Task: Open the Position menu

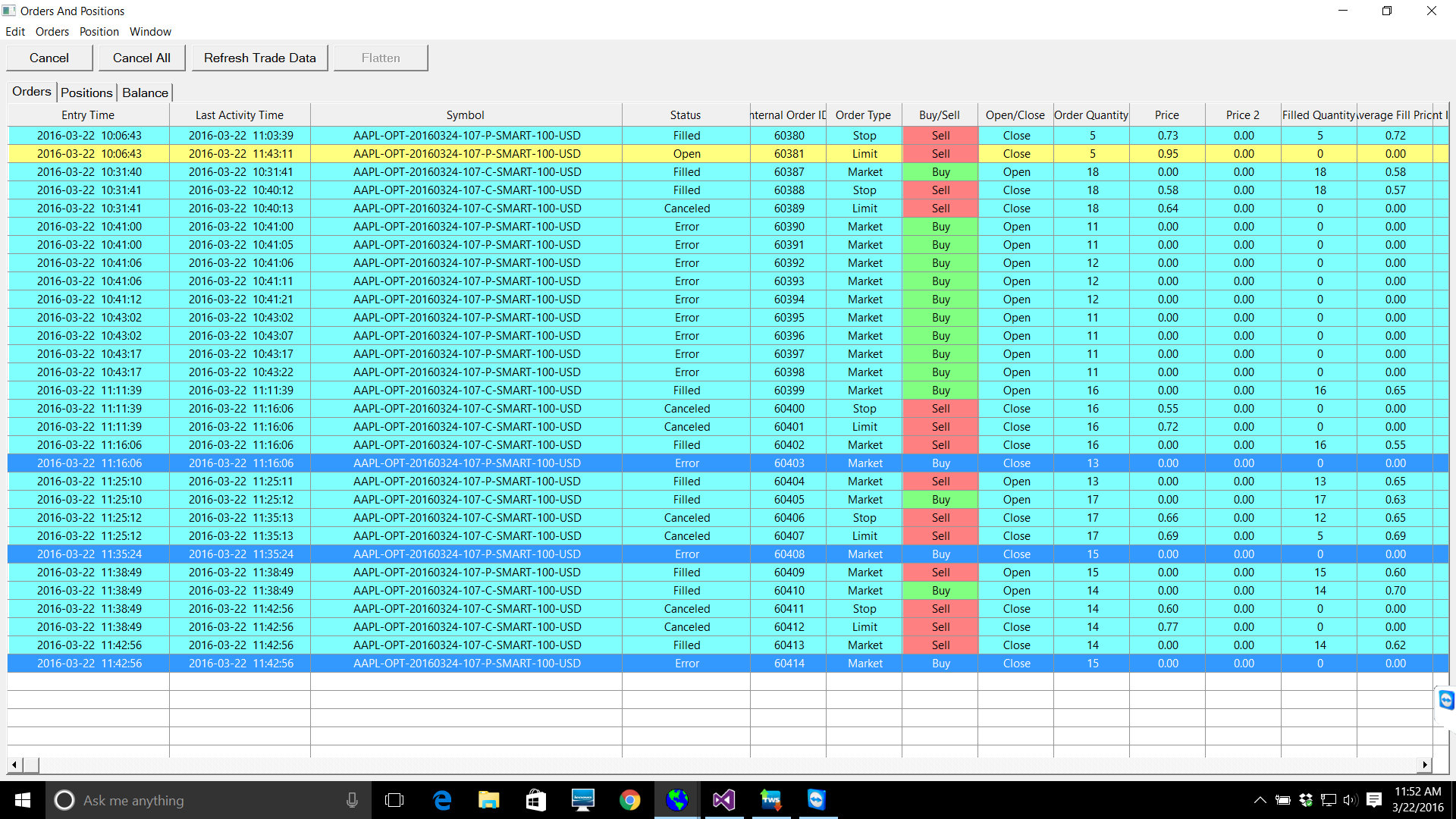Action: (99, 32)
